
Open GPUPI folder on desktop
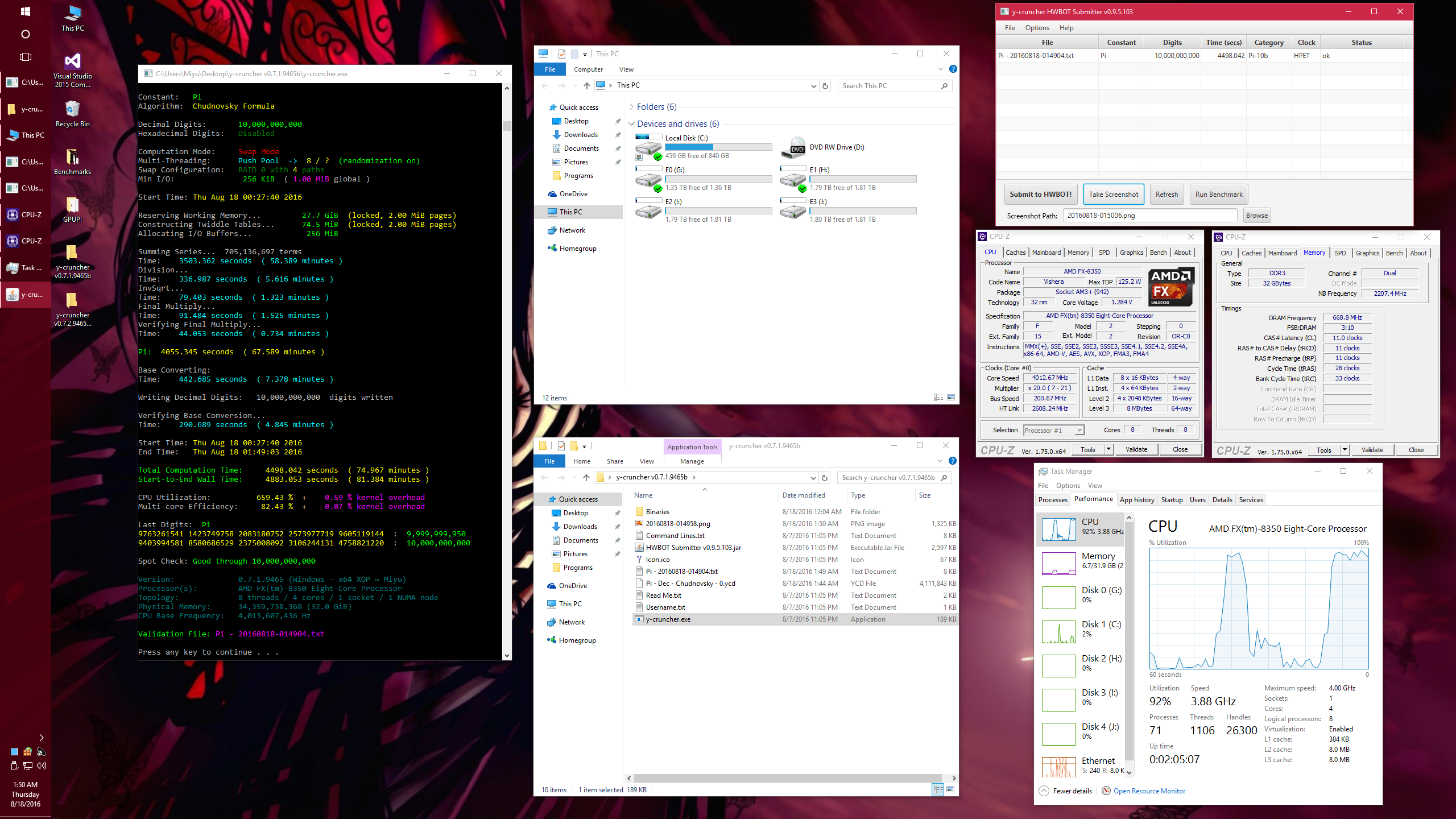point(73,209)
